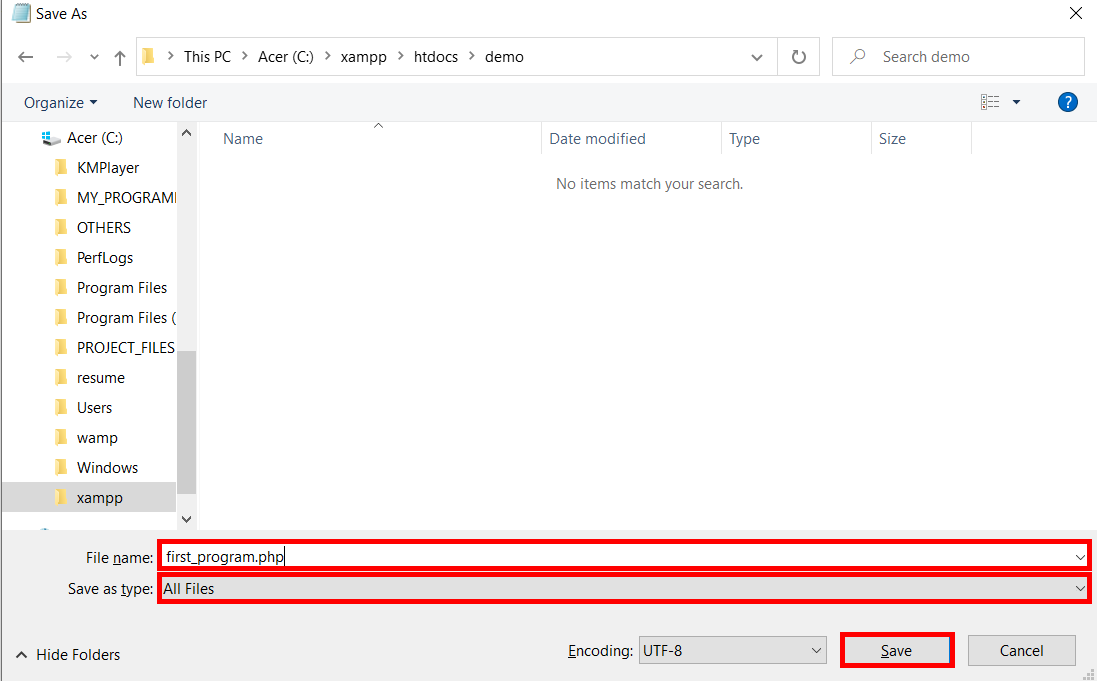The image size is (1097, 681).
Task: Select the Windows folder in sidebar
Action: [x=107, y=467]
